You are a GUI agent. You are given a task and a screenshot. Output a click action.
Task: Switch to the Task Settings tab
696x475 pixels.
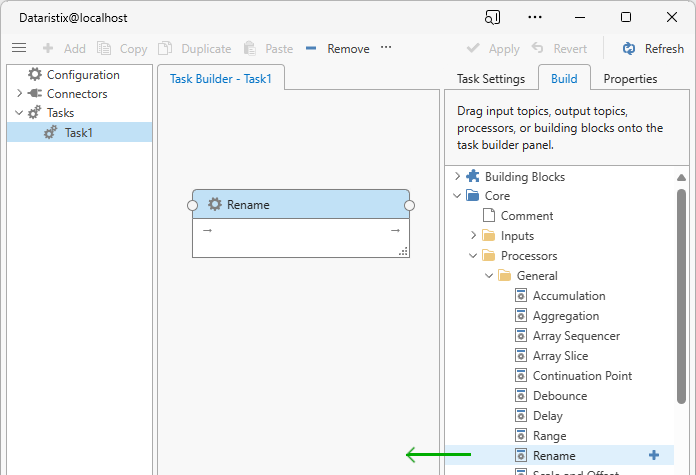click(490, 79)
